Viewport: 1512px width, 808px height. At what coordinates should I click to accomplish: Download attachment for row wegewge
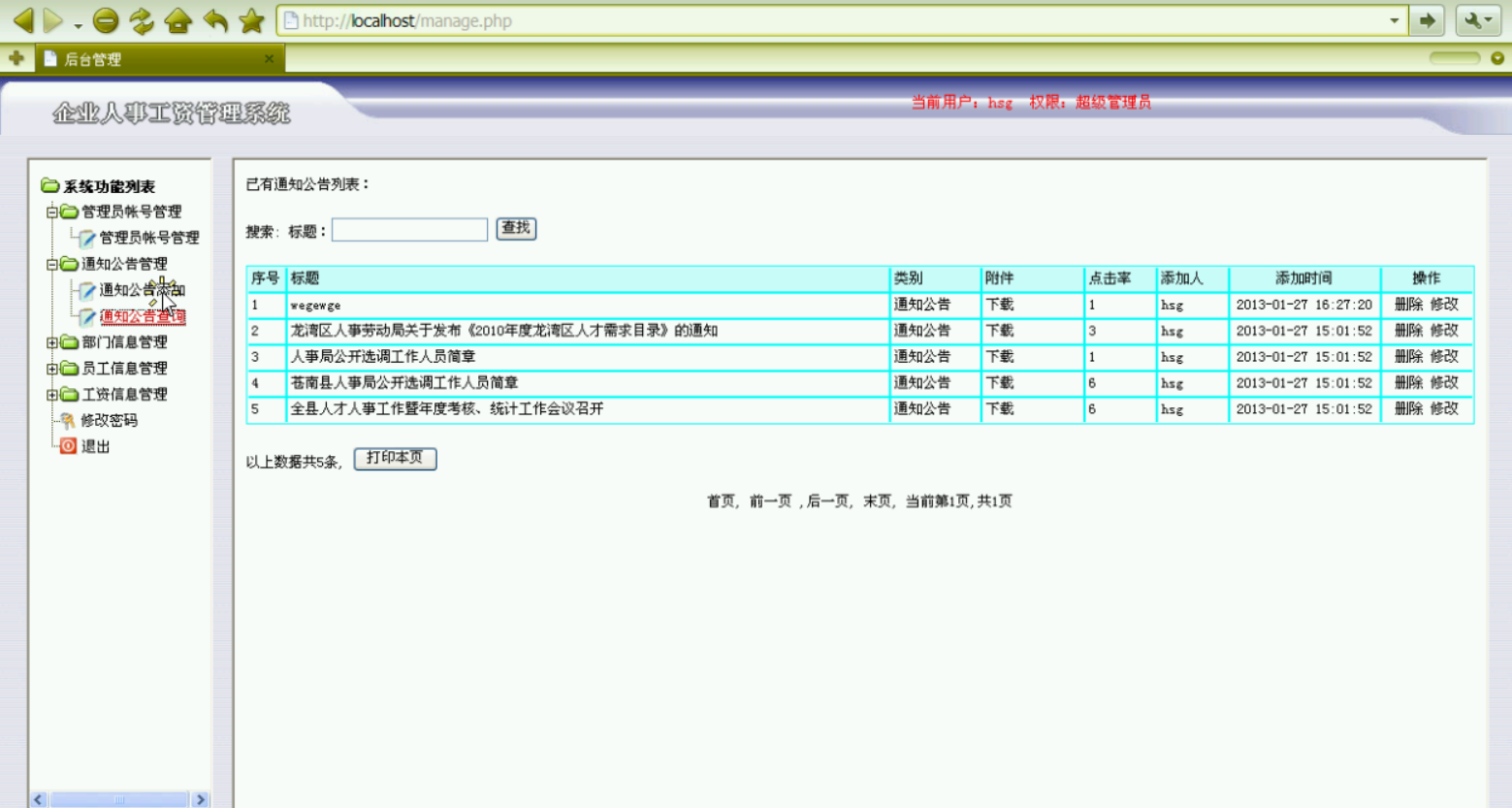pos(1000,305)
